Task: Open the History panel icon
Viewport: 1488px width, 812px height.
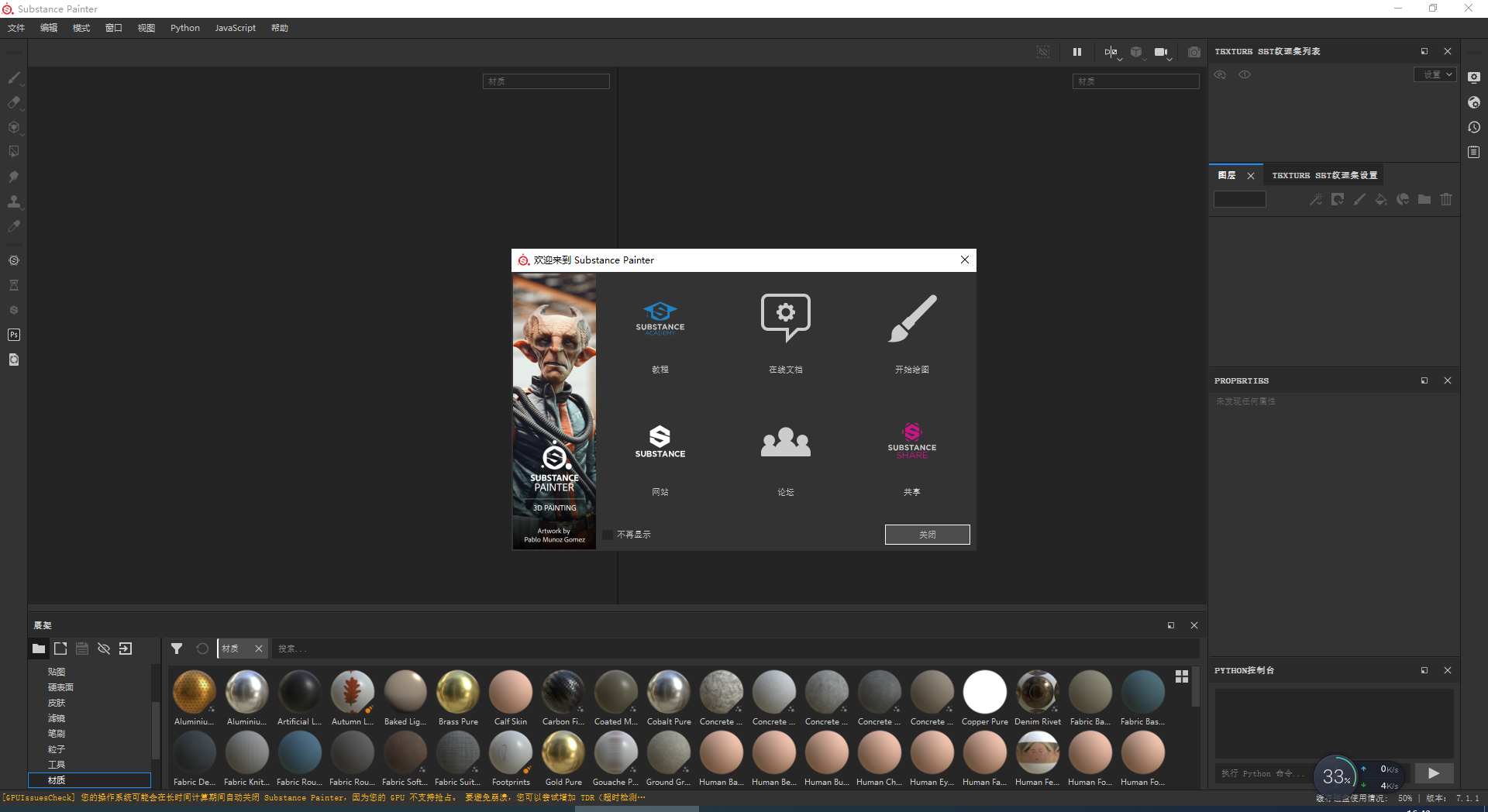Action: (x=1474, y=127)
